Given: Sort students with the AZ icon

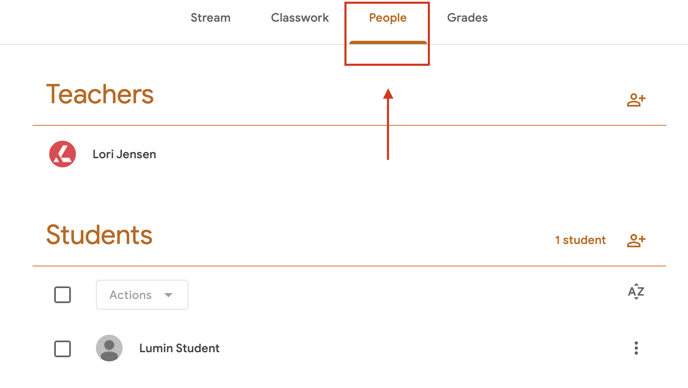Looking at the screenshot, I should [636, 291].
